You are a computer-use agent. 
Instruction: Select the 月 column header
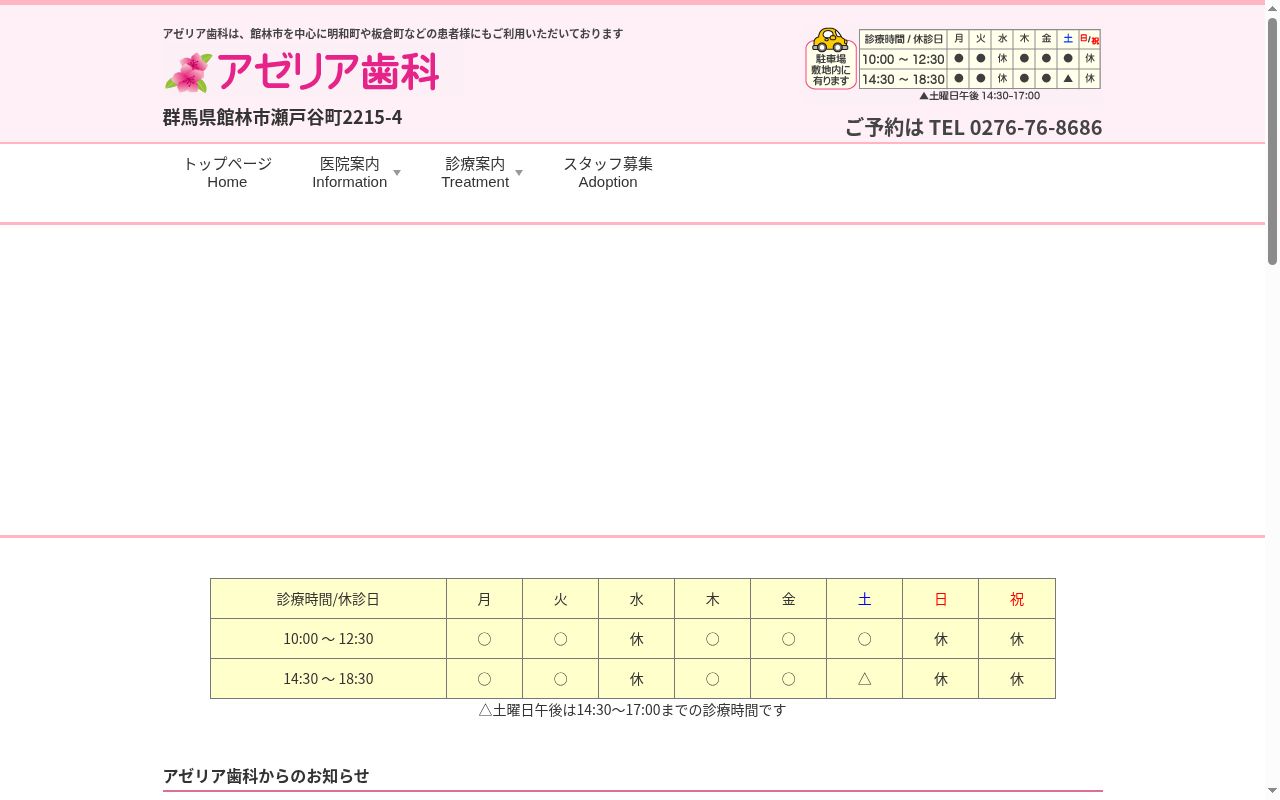click(x=484, y=599)
